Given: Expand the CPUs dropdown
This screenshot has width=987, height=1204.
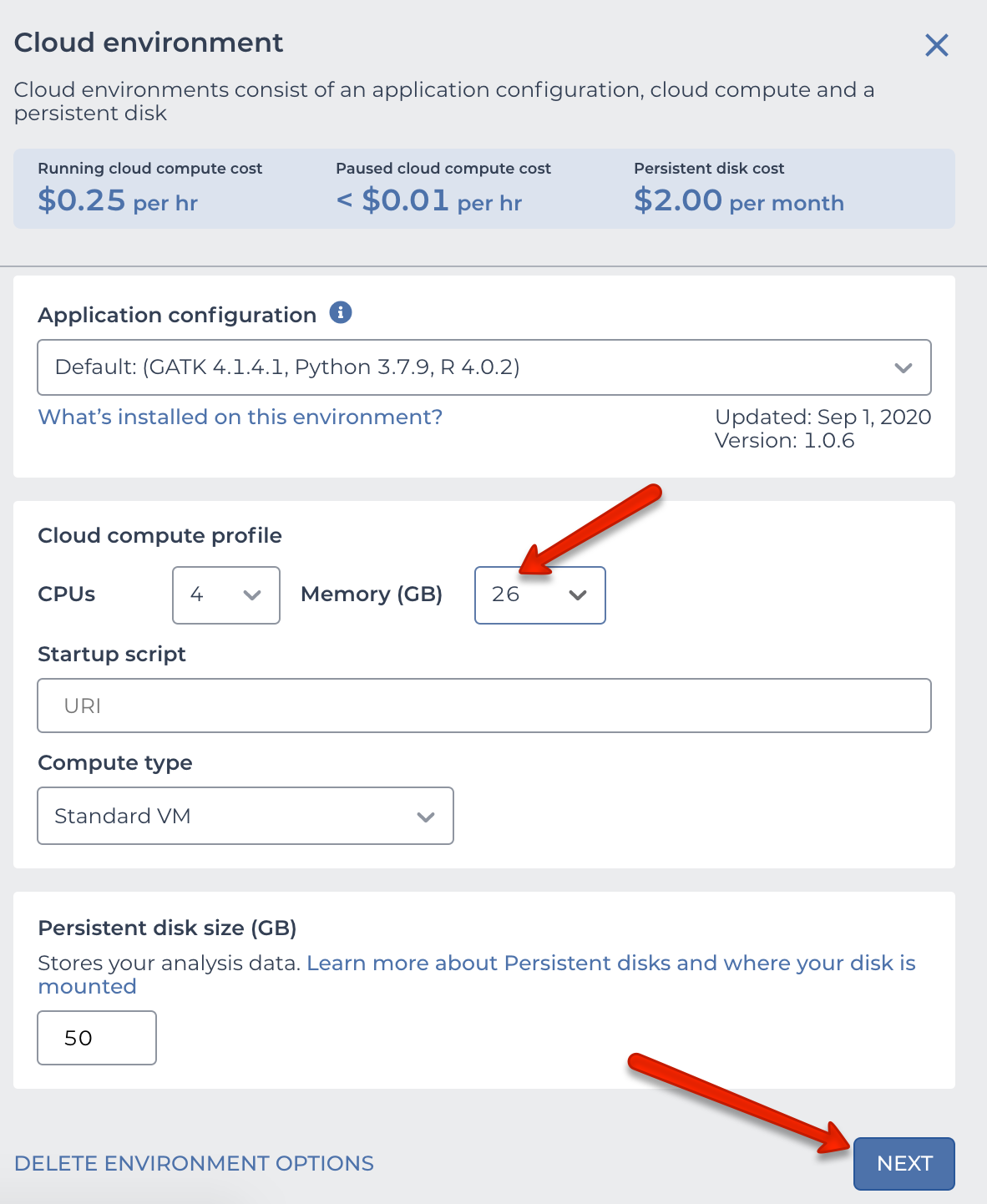Looking at the screenshot, I should pyautogui.click(x=226, y=595).
